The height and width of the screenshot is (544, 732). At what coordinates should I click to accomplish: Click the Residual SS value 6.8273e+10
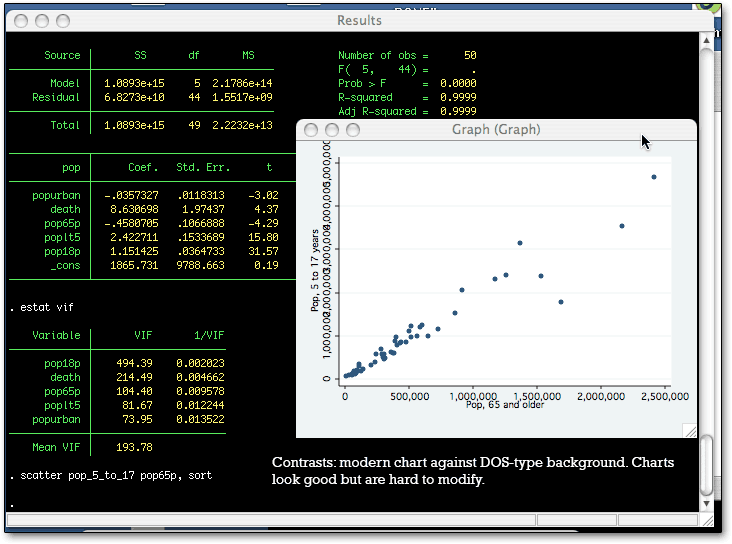[x=134, y=97]
